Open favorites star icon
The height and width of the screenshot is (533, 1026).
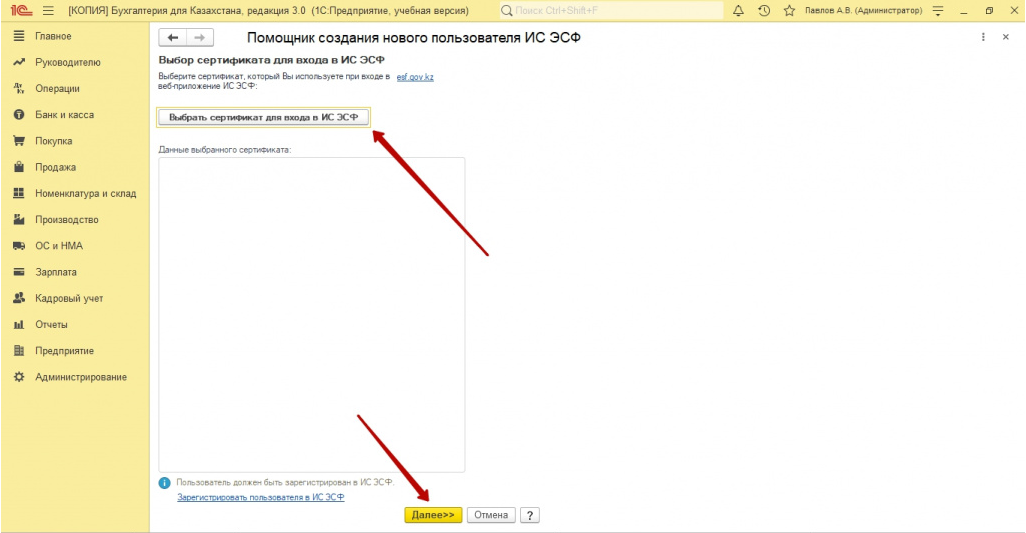coord(789,10)
